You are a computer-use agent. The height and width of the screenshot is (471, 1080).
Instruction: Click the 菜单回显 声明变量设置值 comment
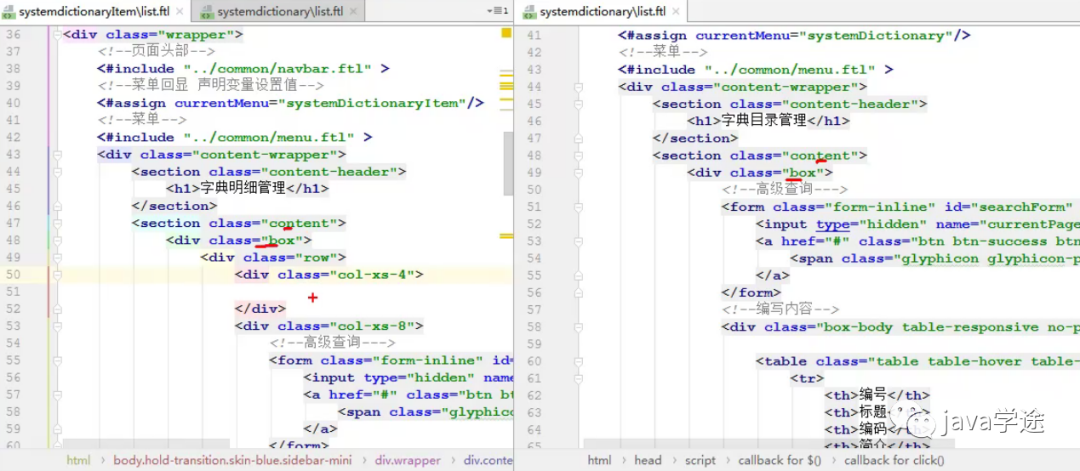pos(211,86)
